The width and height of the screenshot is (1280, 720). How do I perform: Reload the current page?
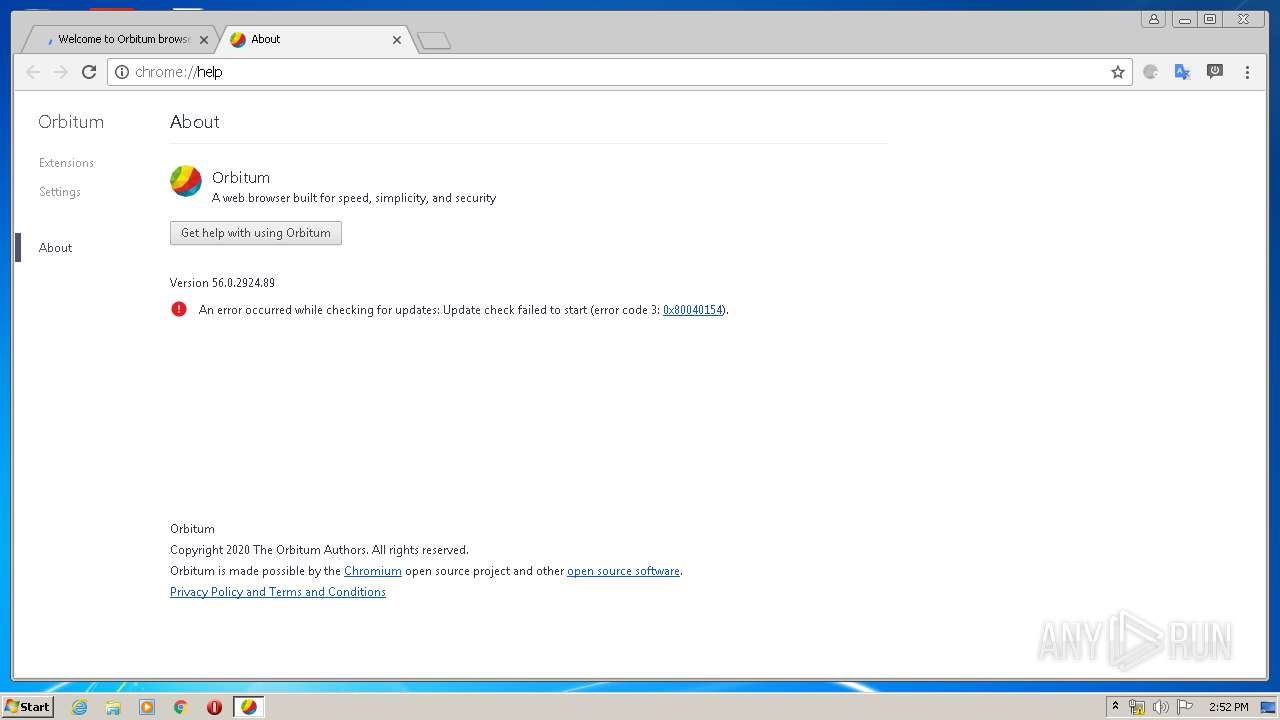(x=89, y=72)
